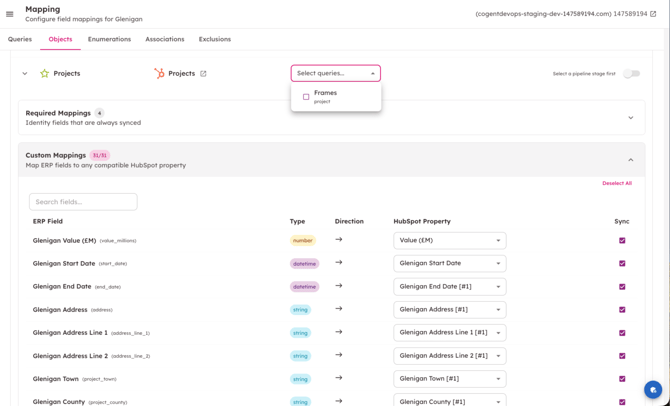Check the Frames query checkbox
The height and width of the screenshot is (406, 670).
[x=306, y=97]
